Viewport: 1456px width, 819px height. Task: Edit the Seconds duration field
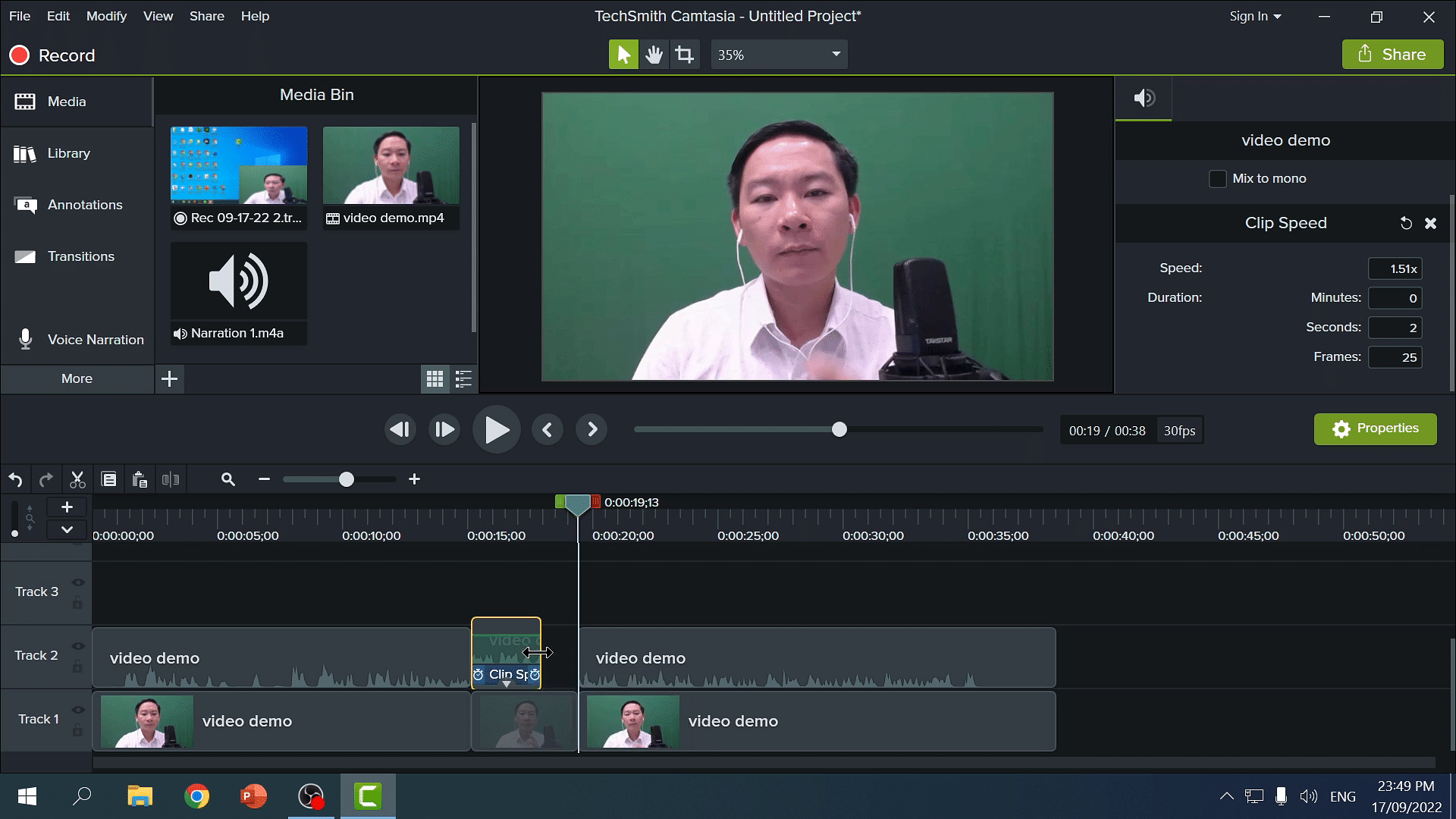(x=1395, y=328)
